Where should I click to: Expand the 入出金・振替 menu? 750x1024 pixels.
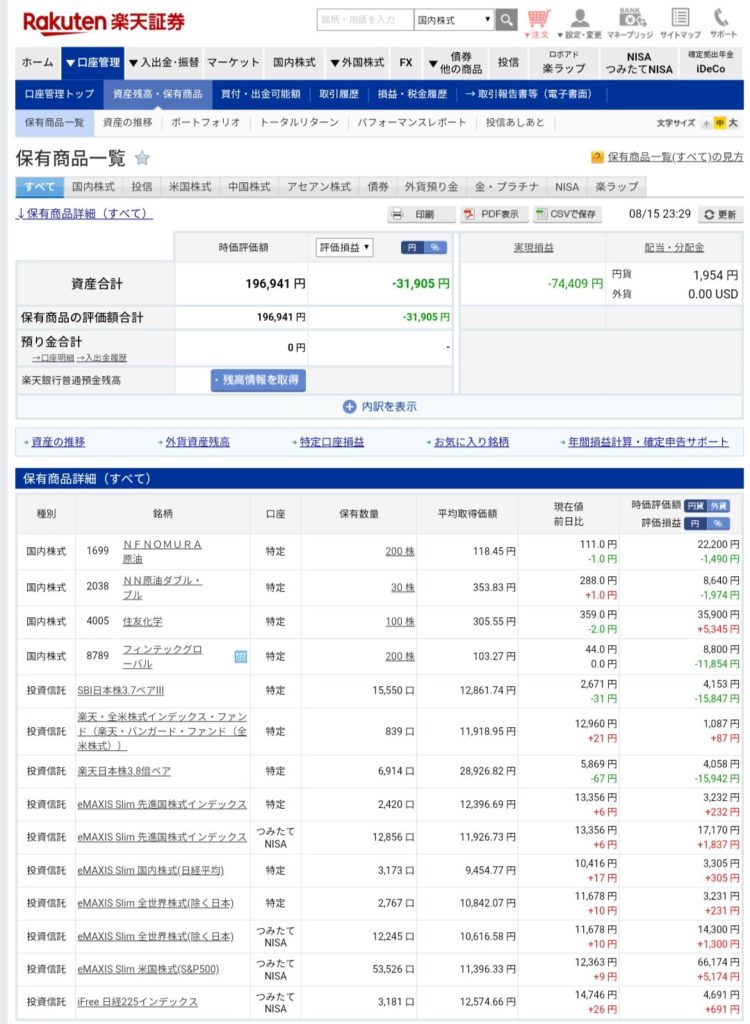coord(163,63)
